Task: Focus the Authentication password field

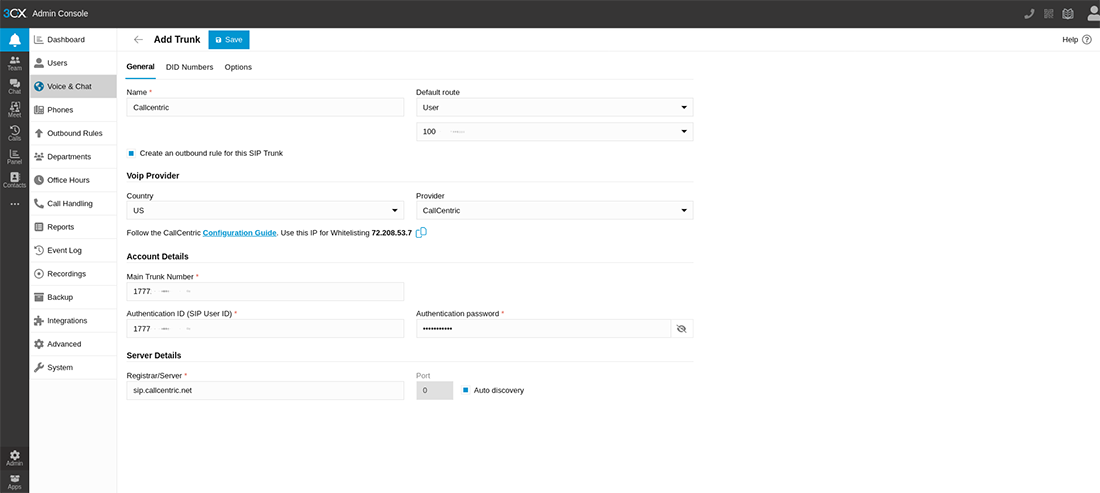Action: 543,329
